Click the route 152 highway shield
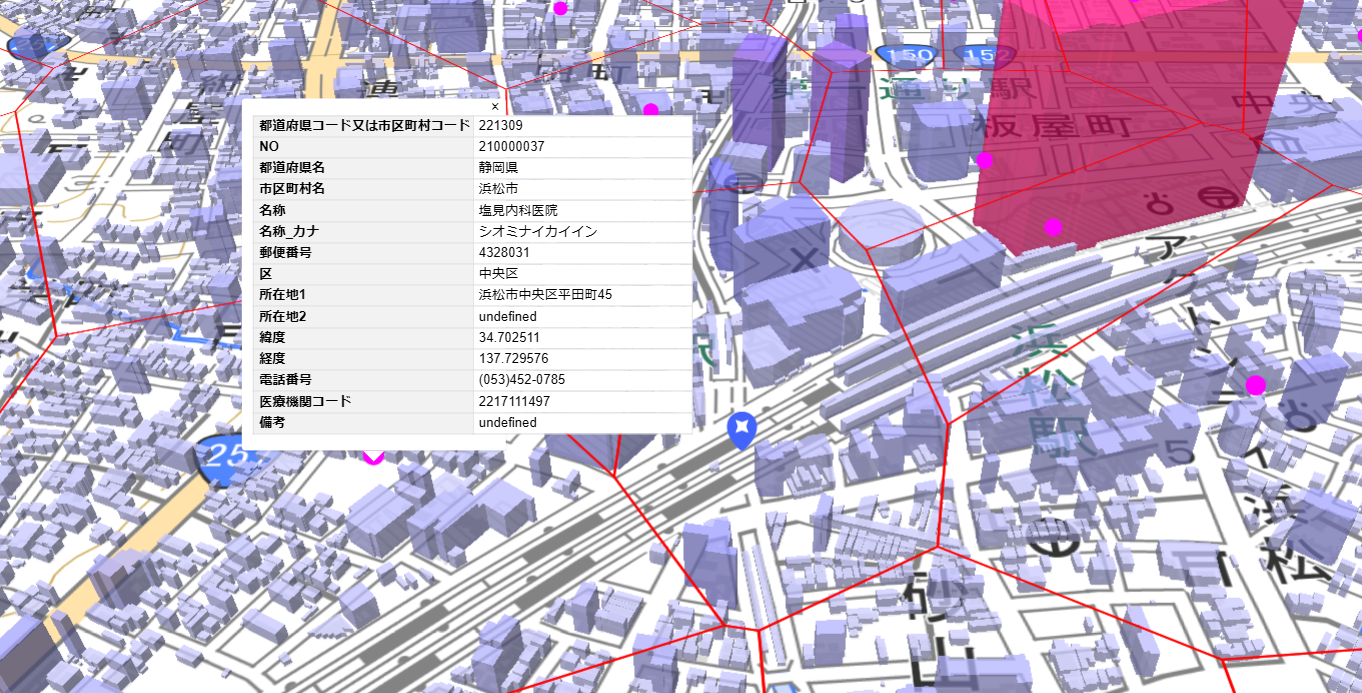1362x693 pixels. pos(983,54)
